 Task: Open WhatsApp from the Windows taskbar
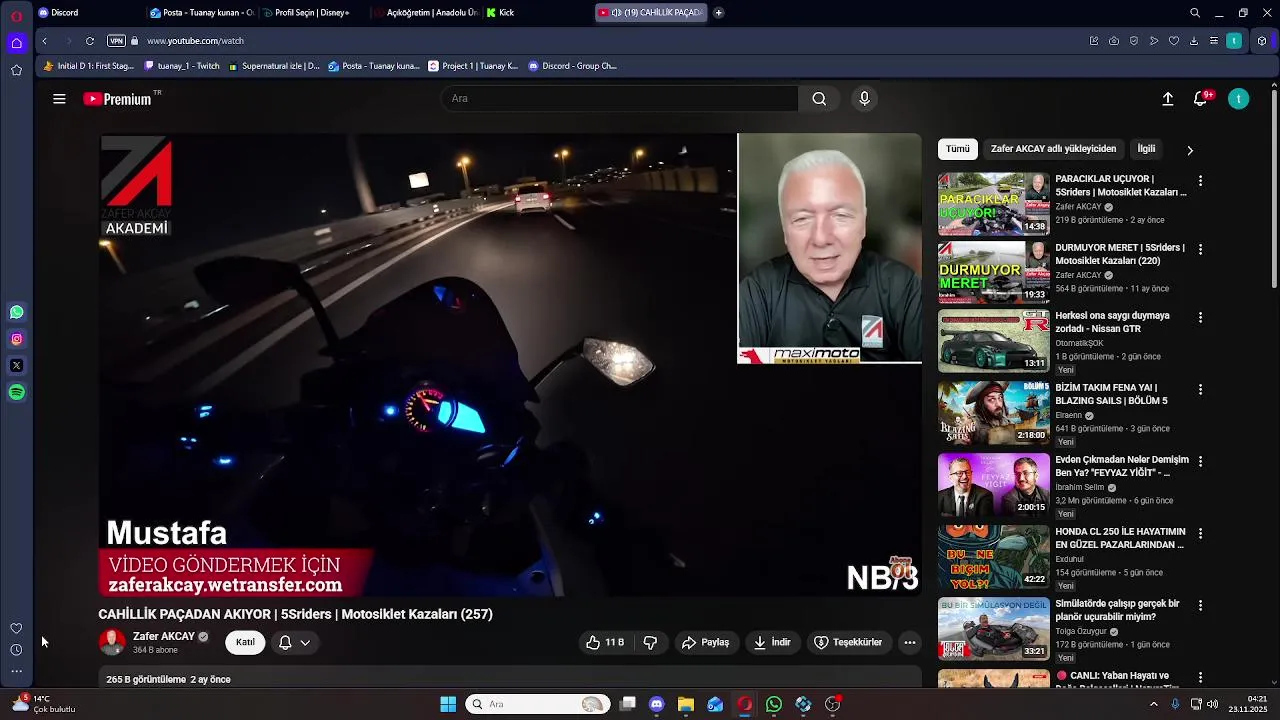[x=773, y=704]
